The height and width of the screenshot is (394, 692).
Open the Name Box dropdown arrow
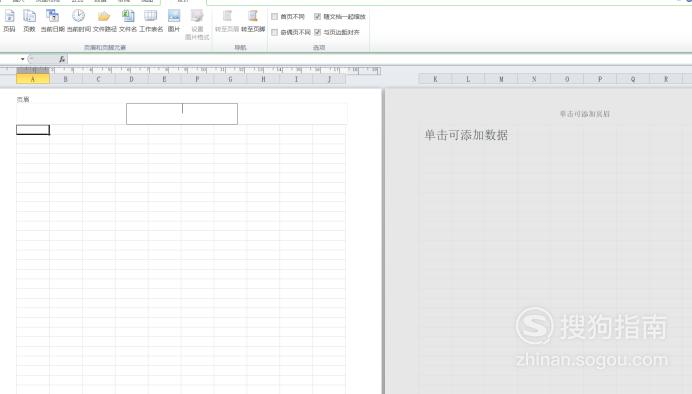point(23,59)
